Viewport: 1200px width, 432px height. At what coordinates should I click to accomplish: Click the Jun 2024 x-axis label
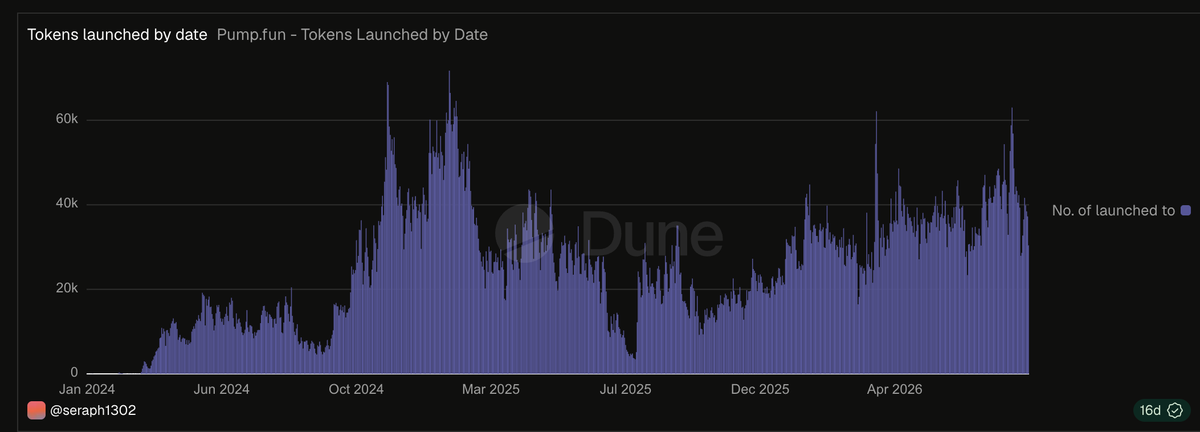coord(220,389)
